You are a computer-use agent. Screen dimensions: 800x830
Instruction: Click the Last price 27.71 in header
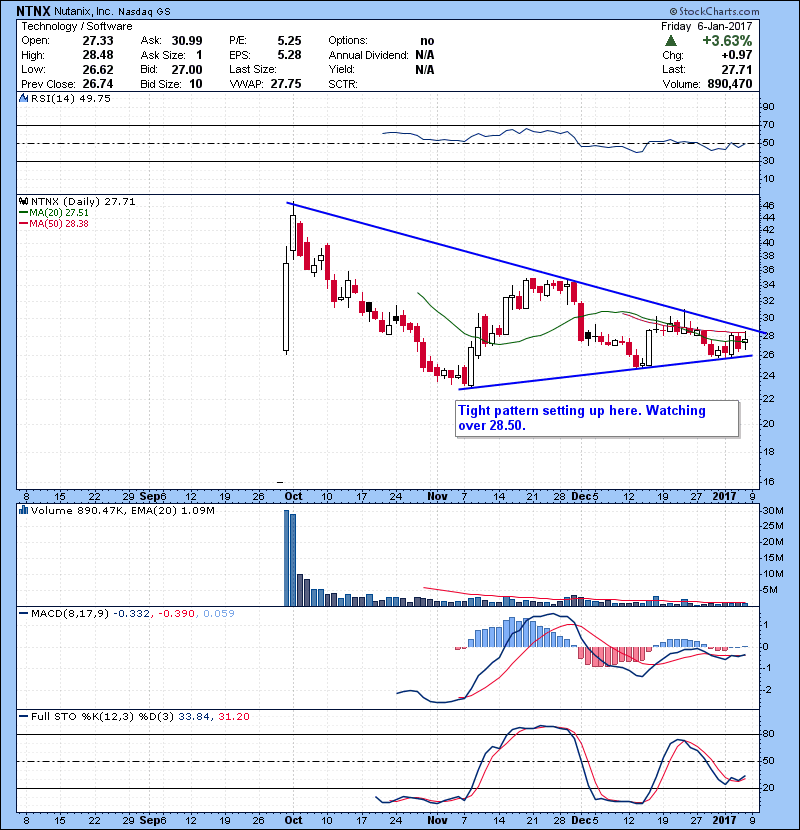click(x=737, y=69)
